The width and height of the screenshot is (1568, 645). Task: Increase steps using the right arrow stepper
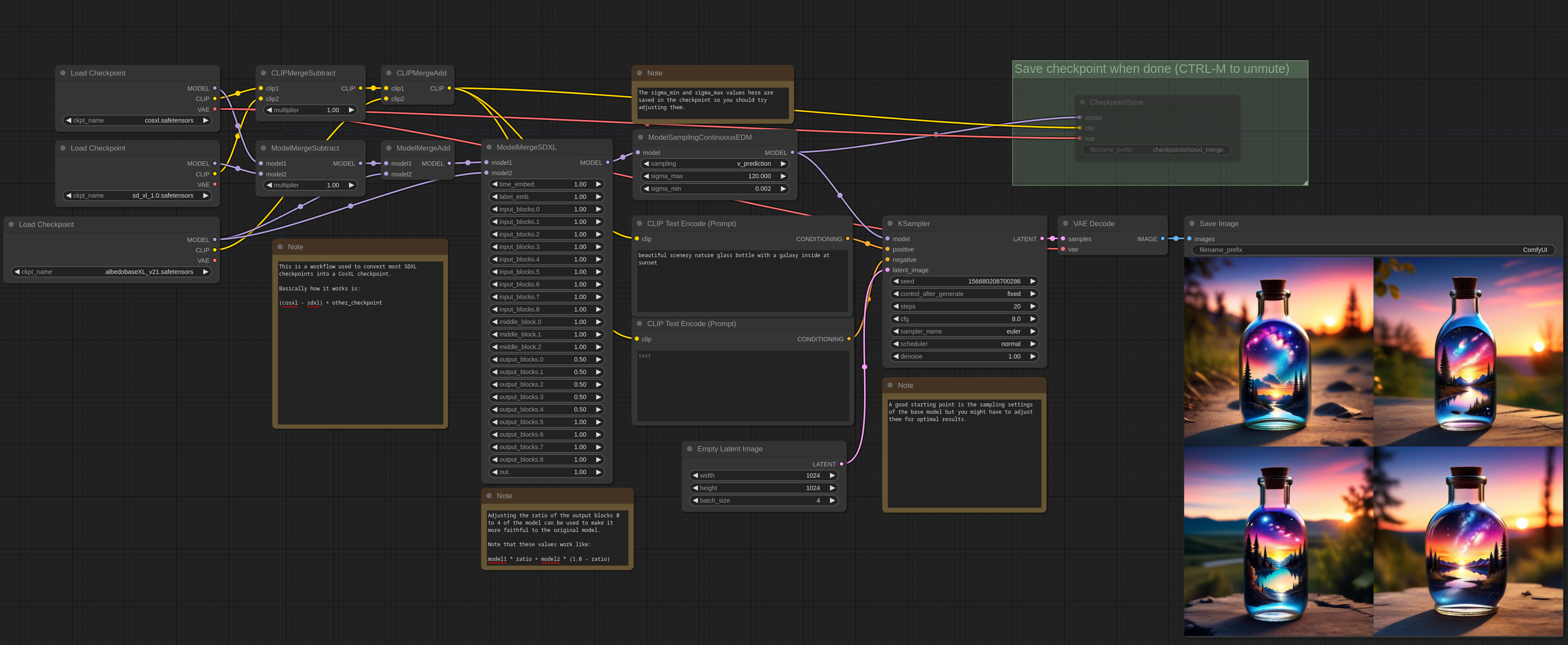1034,306
